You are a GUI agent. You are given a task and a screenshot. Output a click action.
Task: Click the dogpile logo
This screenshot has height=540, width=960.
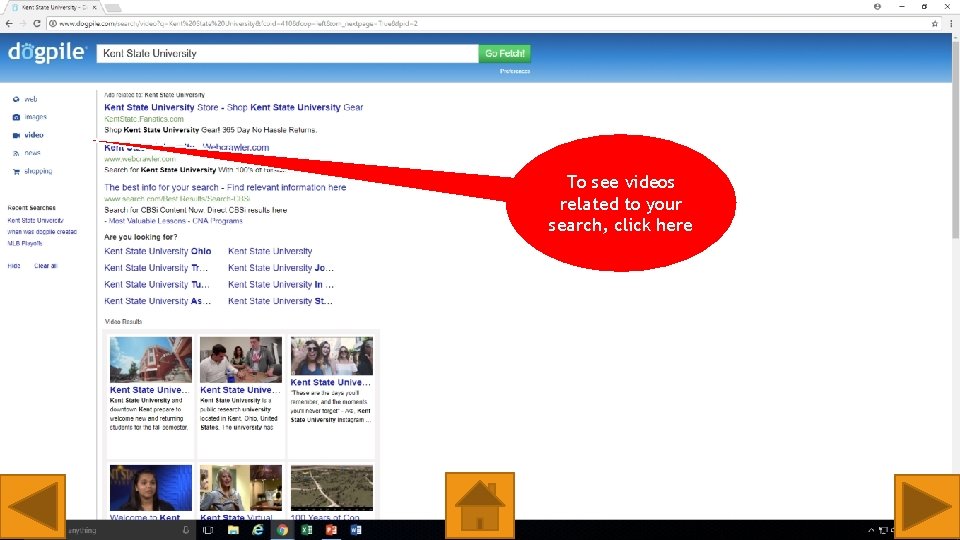tap(47, 52)
